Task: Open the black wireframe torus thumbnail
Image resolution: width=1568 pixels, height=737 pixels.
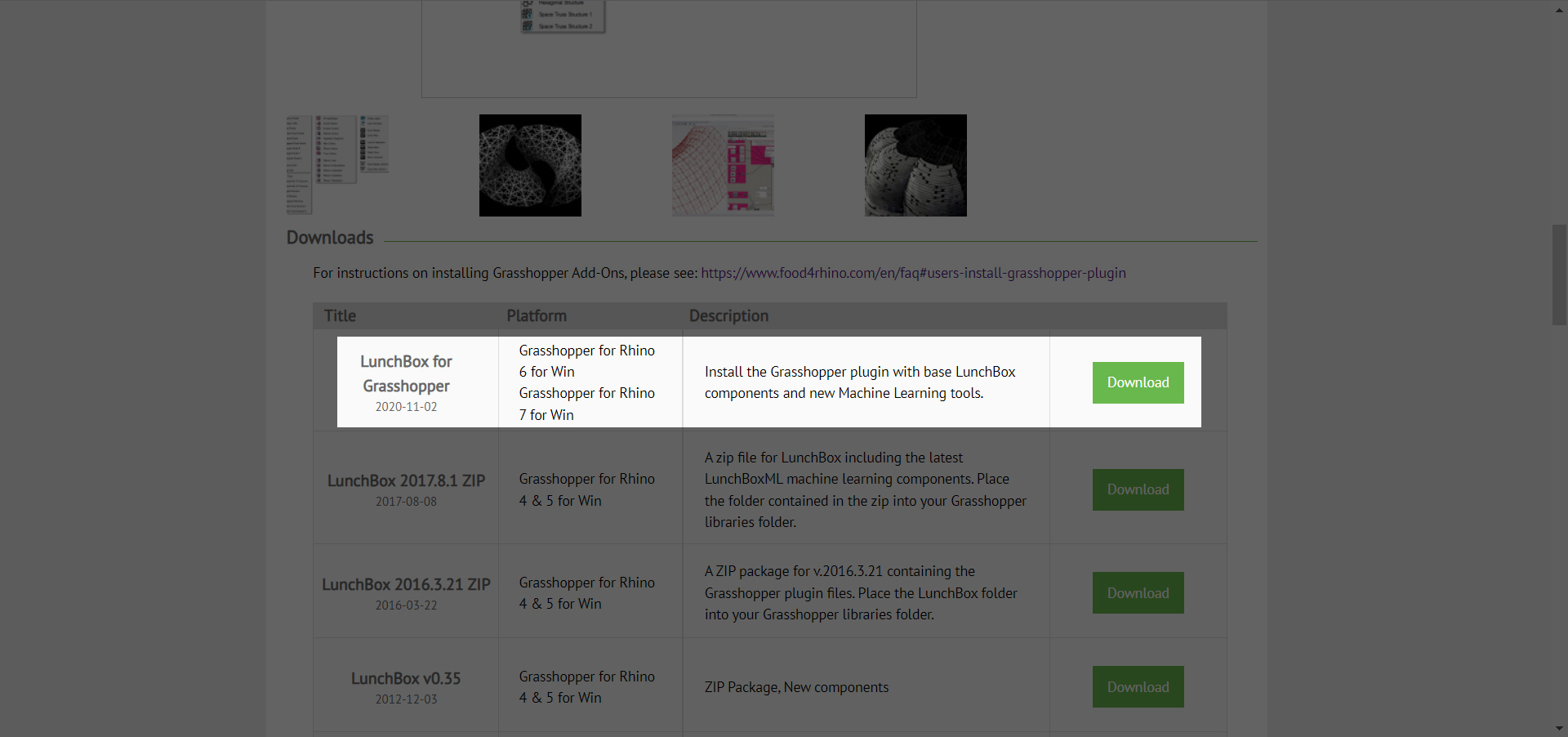Action: point(530,165)
